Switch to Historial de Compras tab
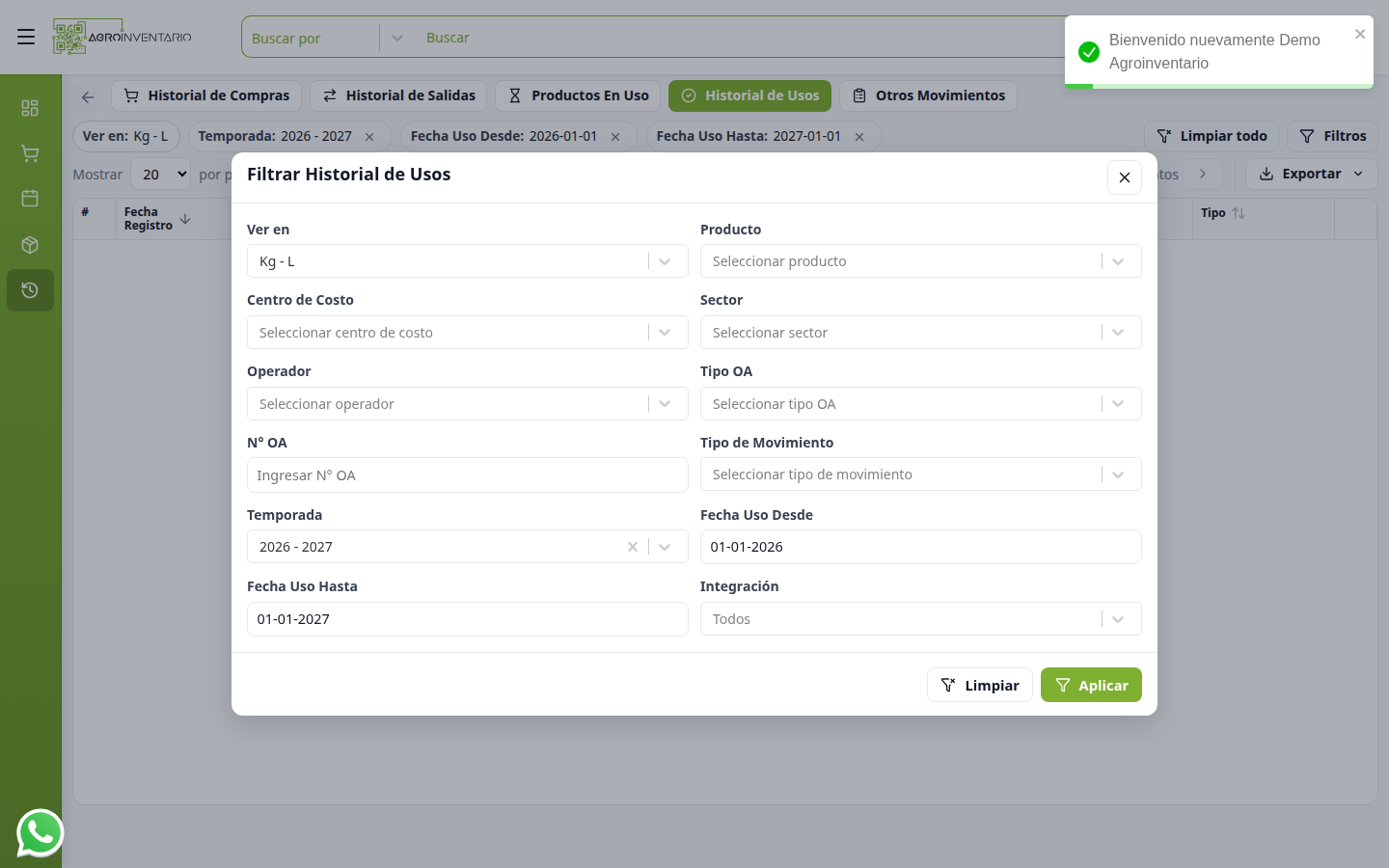This screenshot has width=1389, height=868. click(x=206, y=95)
